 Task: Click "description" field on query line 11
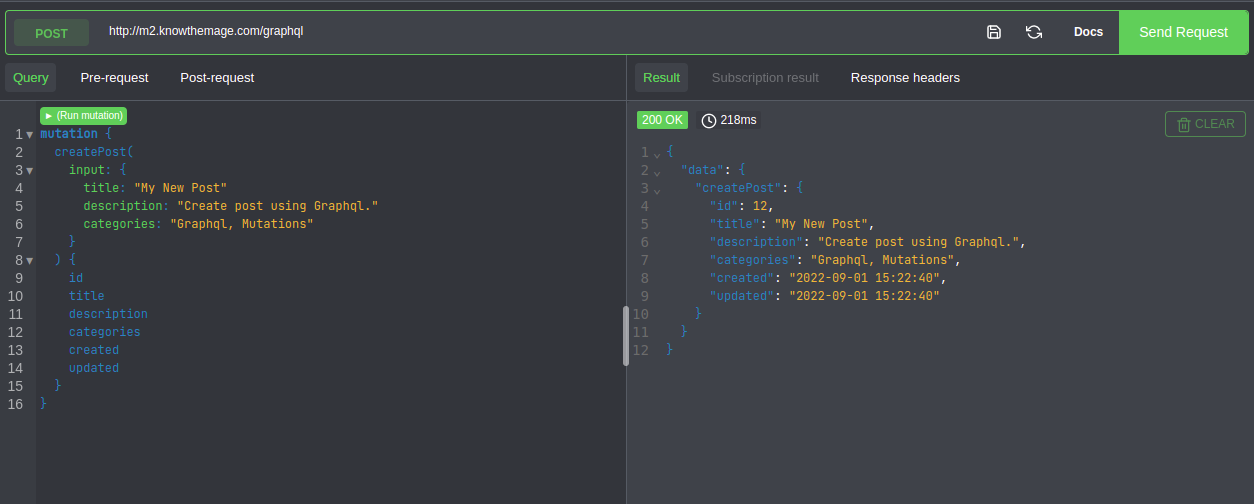point(108,314)
